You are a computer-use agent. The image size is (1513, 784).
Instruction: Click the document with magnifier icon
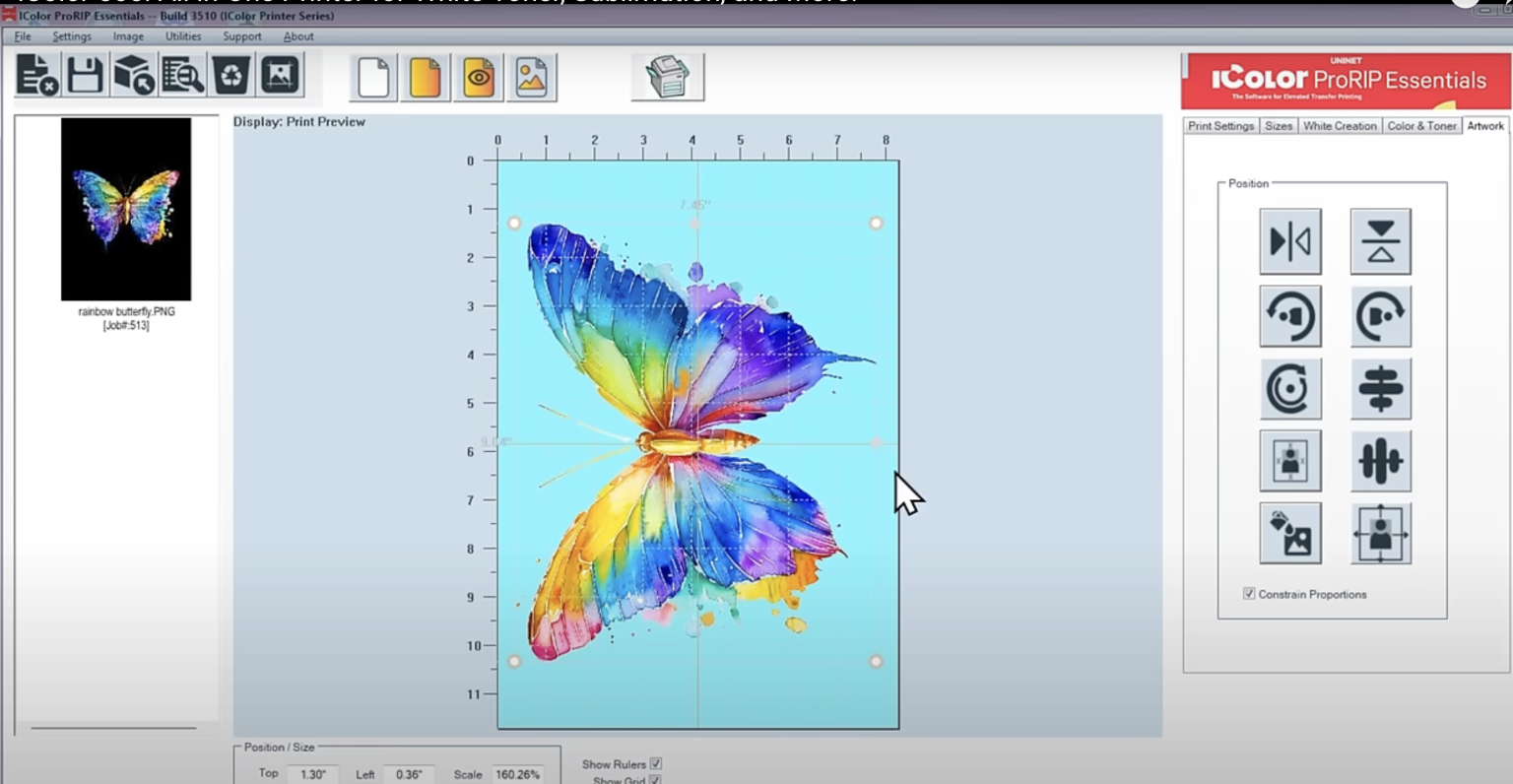coord(182,76)
